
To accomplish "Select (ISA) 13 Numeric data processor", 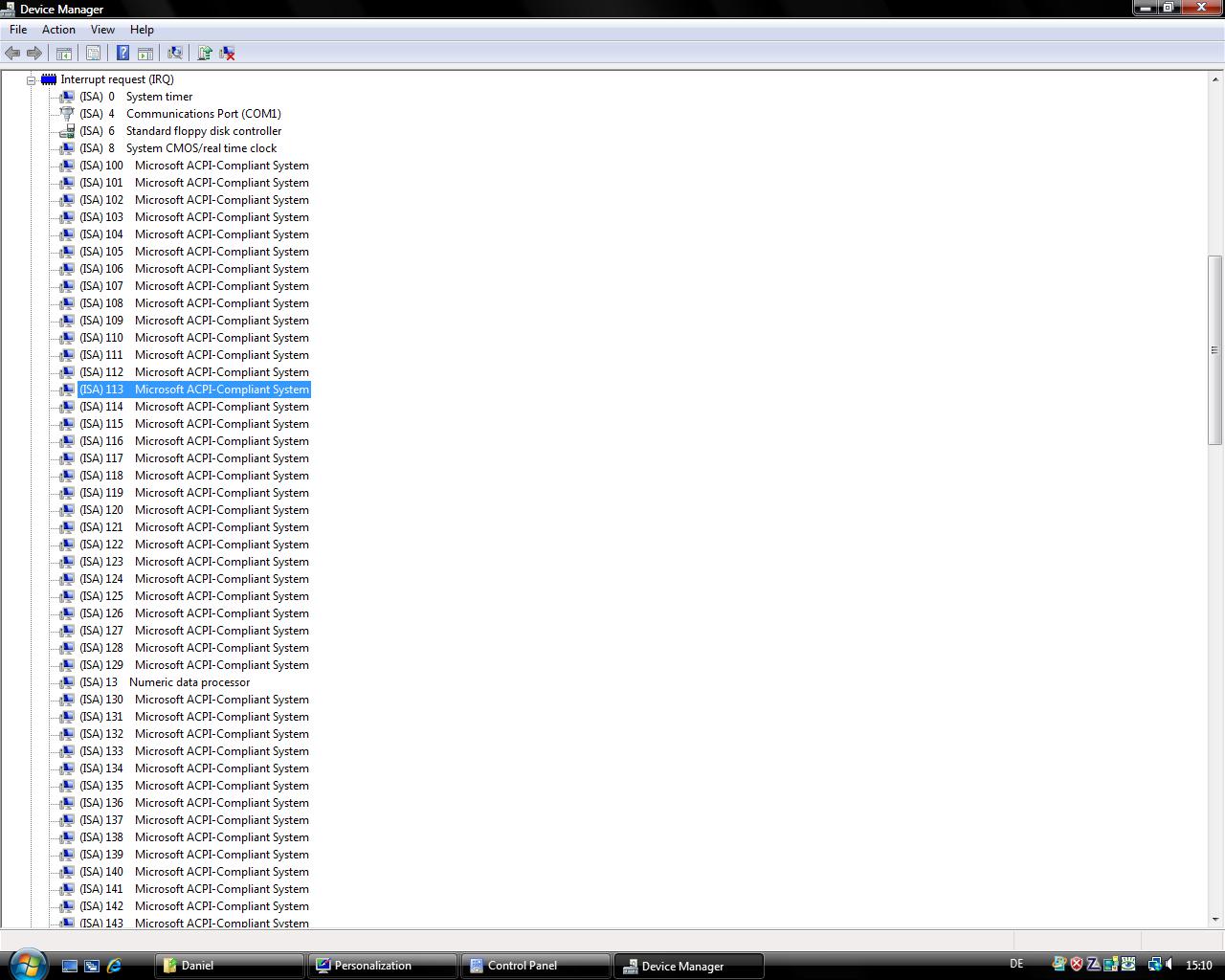I will [165, 682].
